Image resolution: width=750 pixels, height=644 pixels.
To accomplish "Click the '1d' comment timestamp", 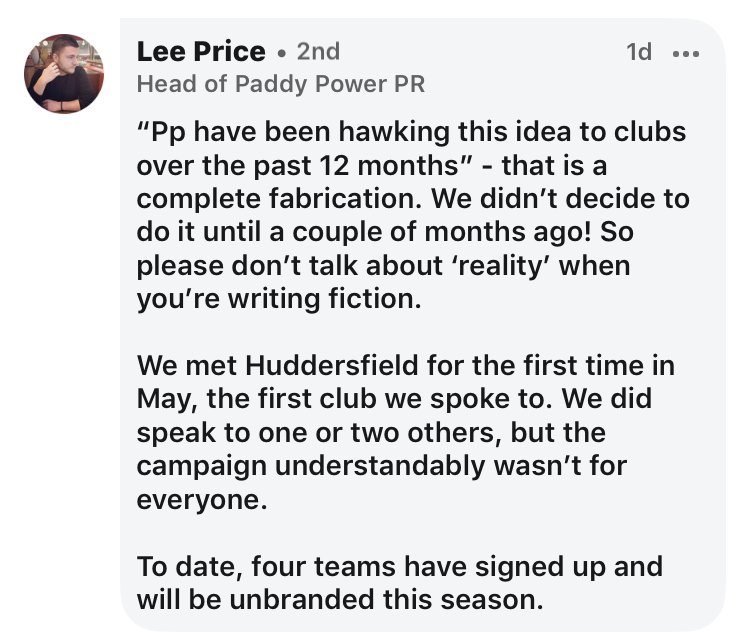I will (x=638, y=53).
